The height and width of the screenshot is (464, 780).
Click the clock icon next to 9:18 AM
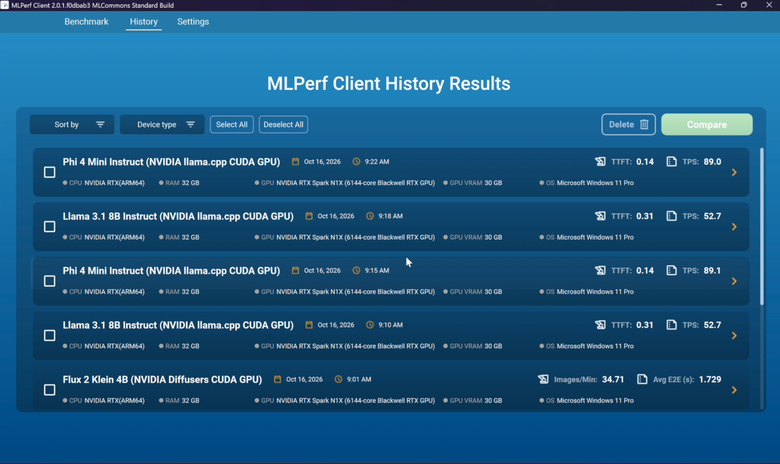point(370,216)
